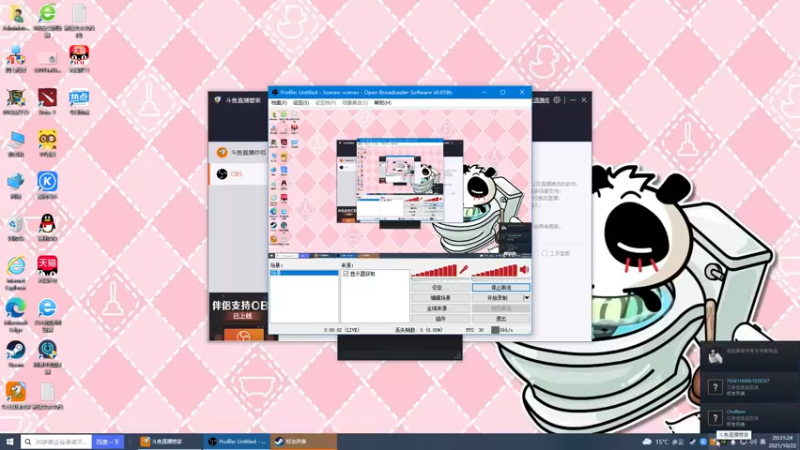The width and height of the screenshot is (800, 450).
Task: Click the OBS preview canvas thumbnail
Action: coord(400,182)
